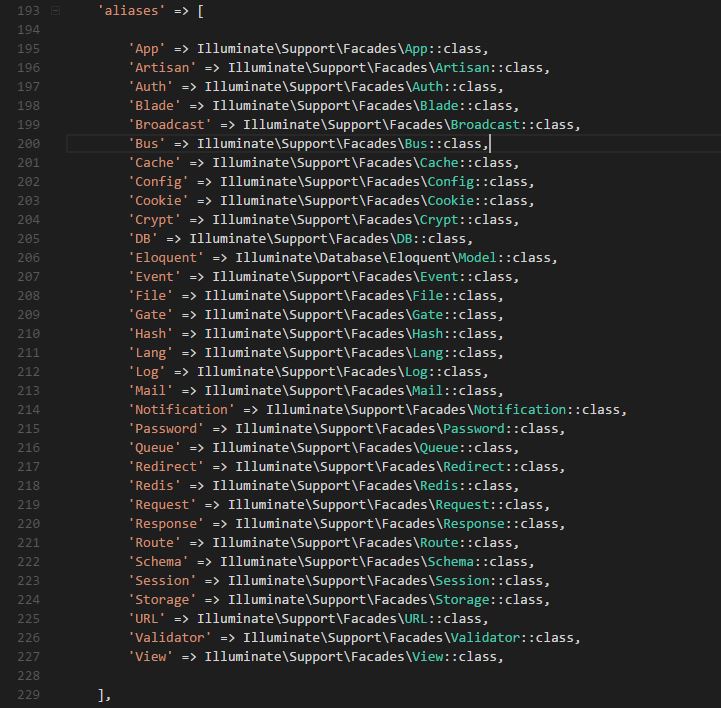
Task: Click the 'URL' alias key
Action: pyautogui.click(x=147, y=619)
